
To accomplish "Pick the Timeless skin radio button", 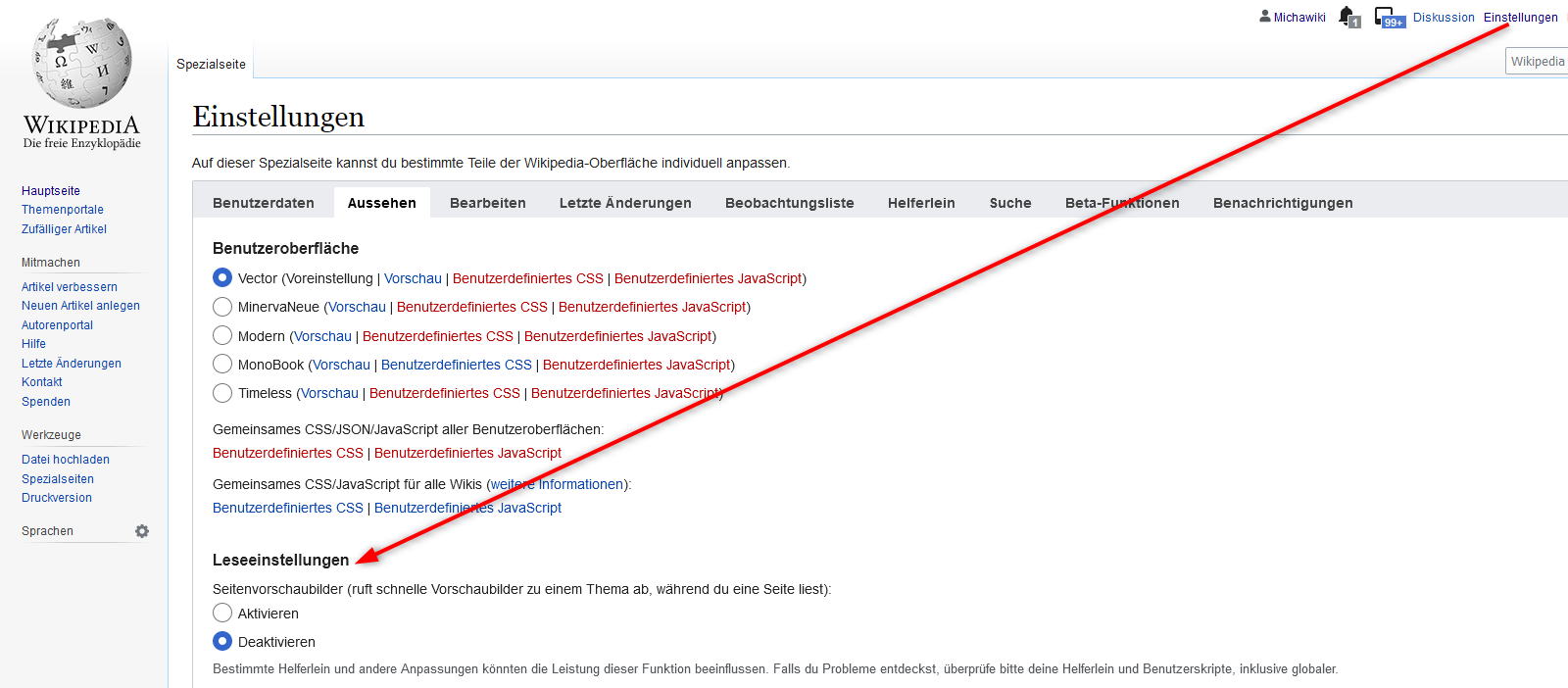I will pyautogui.click(x=222, y=393).
